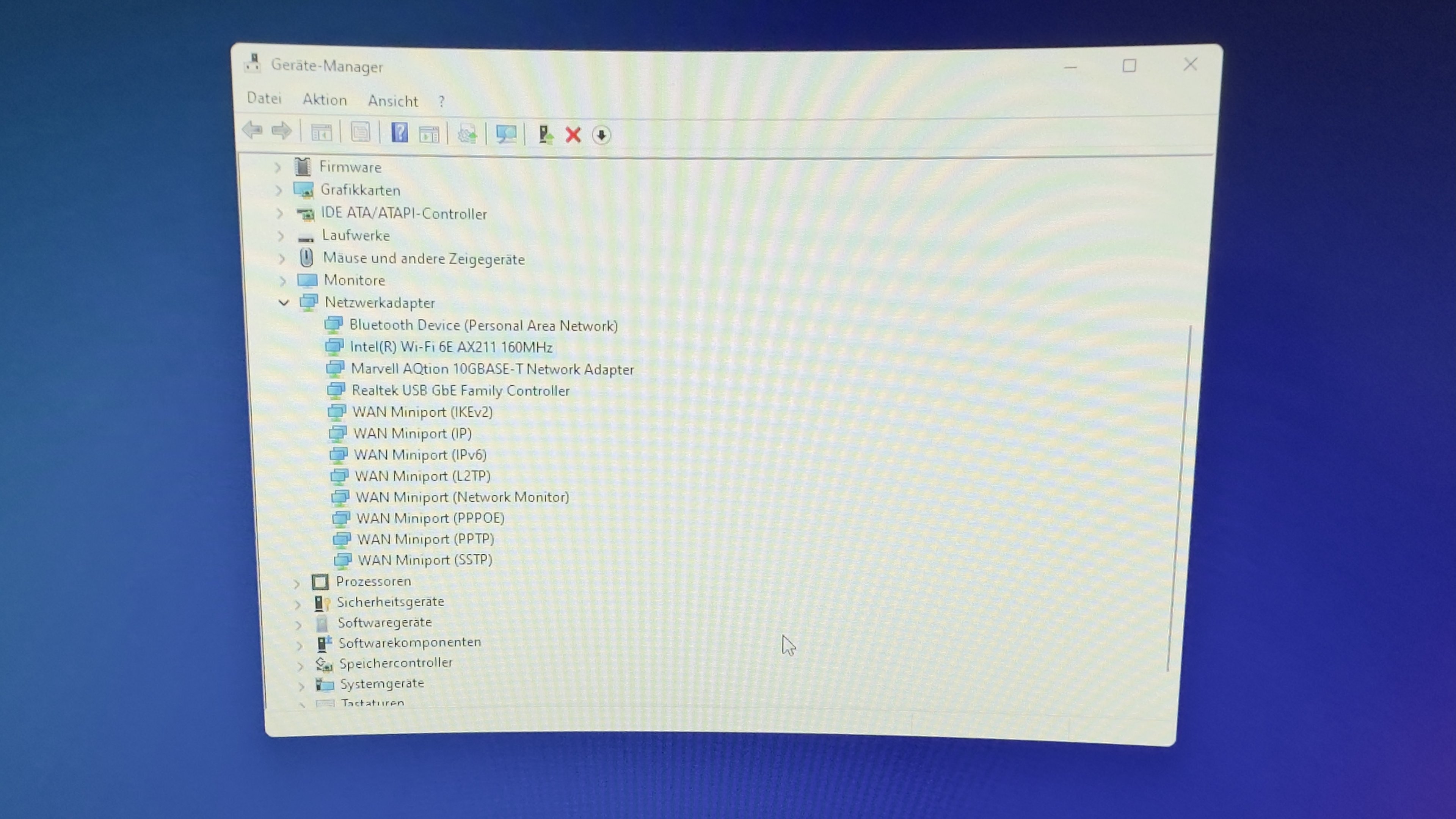
Task: Click the Properties sheet toolbar icon
Action: (x=360, y=132)
